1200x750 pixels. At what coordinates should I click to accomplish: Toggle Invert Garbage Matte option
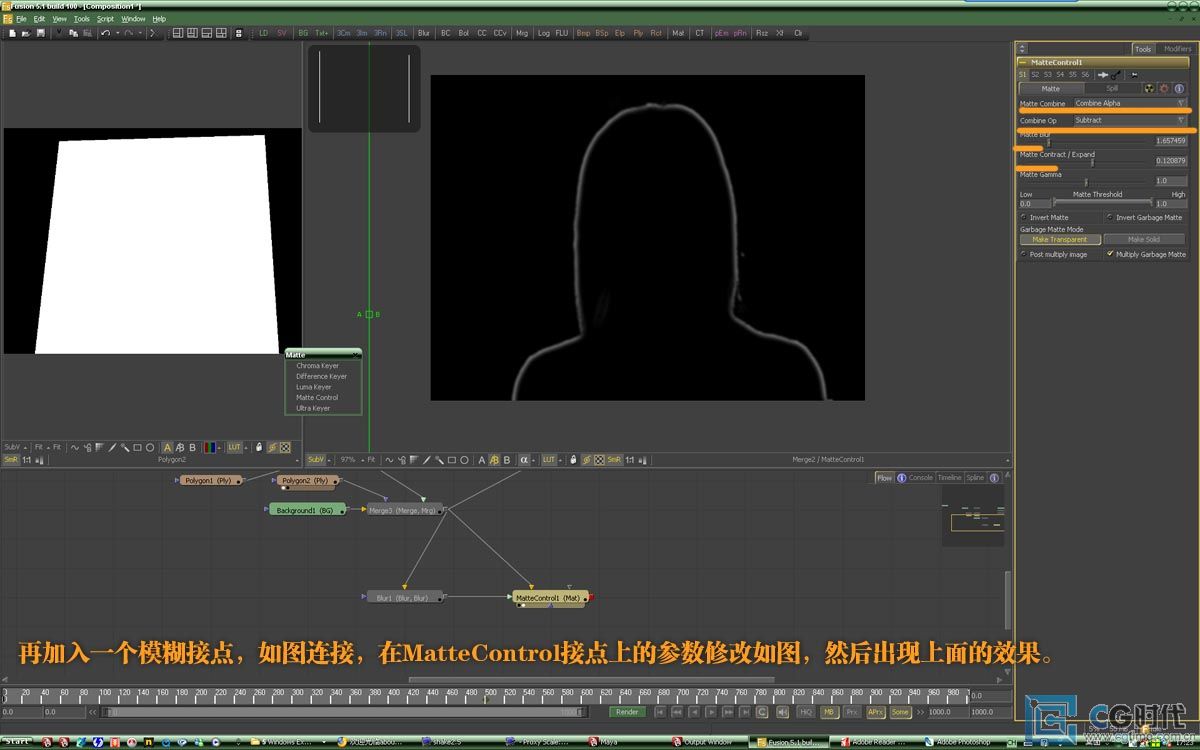pos(1109,217)
